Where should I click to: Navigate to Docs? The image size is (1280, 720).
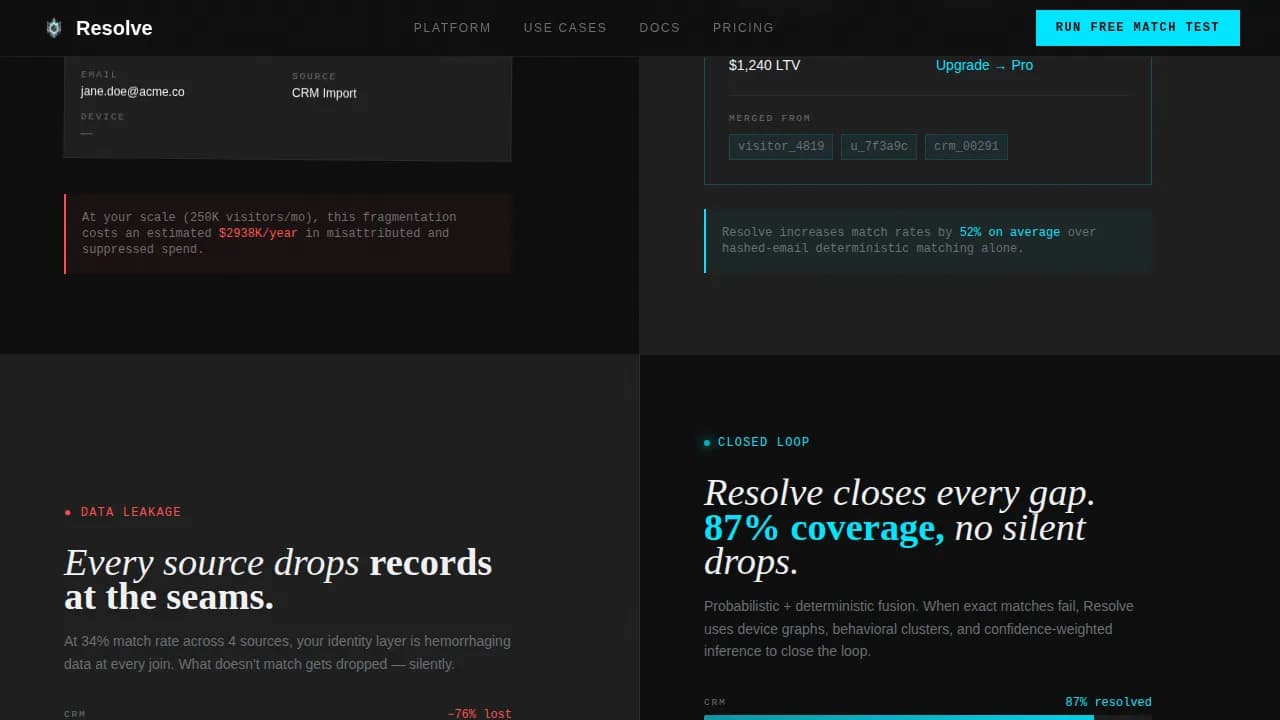coord(660,28)
